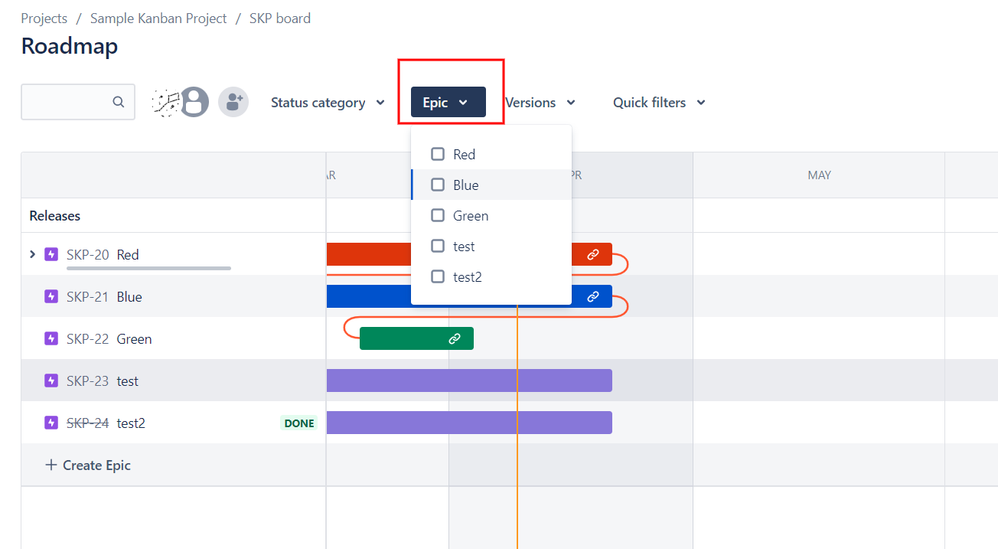998x549 pixels.
Task: Select the Green option in Epic menu
Action: pos(470,216)
